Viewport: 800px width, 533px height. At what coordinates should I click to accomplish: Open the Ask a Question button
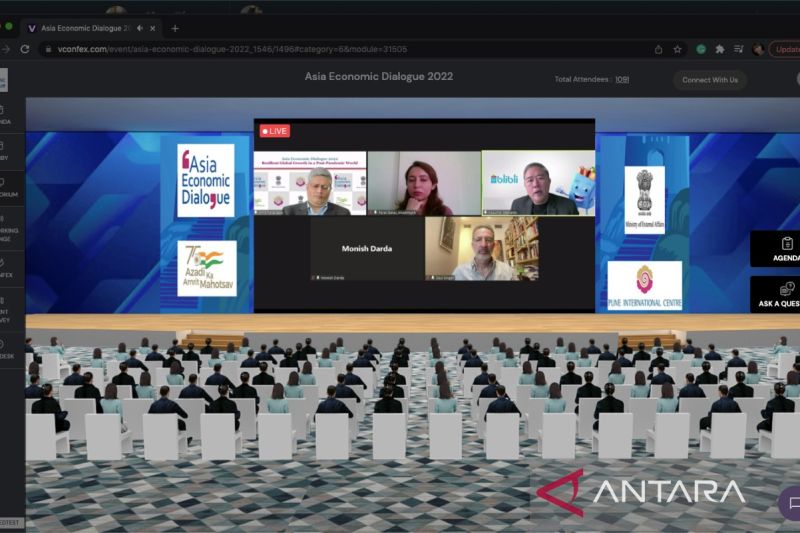(776, 295)
